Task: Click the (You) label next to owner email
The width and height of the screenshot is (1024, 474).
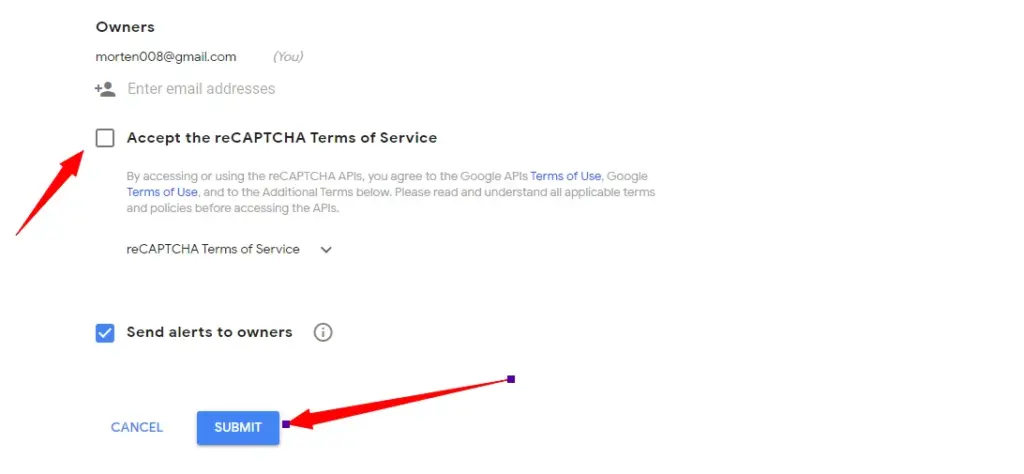Action: point(288,57)
